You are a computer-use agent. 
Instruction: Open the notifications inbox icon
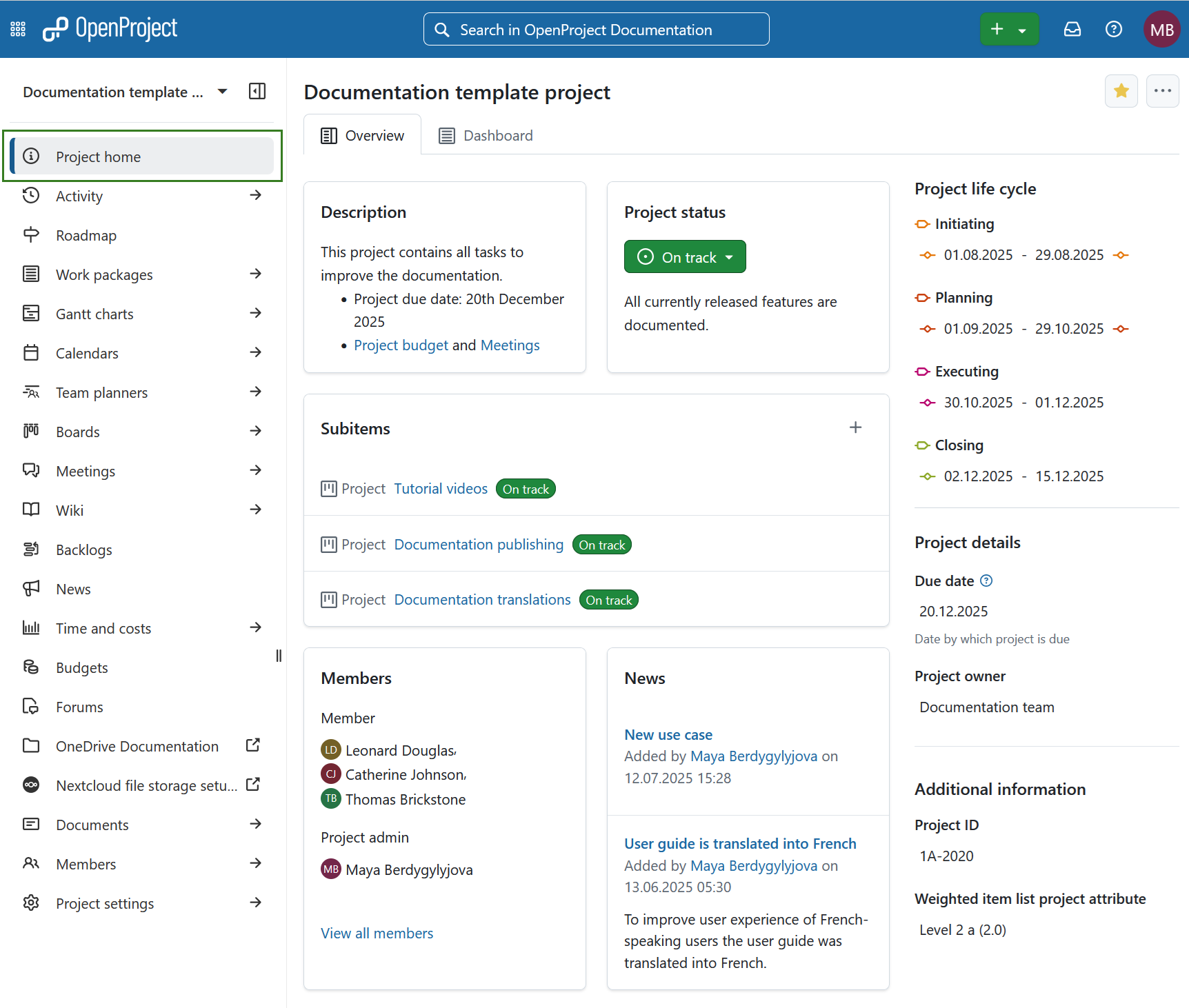(x=1072, y=28)
